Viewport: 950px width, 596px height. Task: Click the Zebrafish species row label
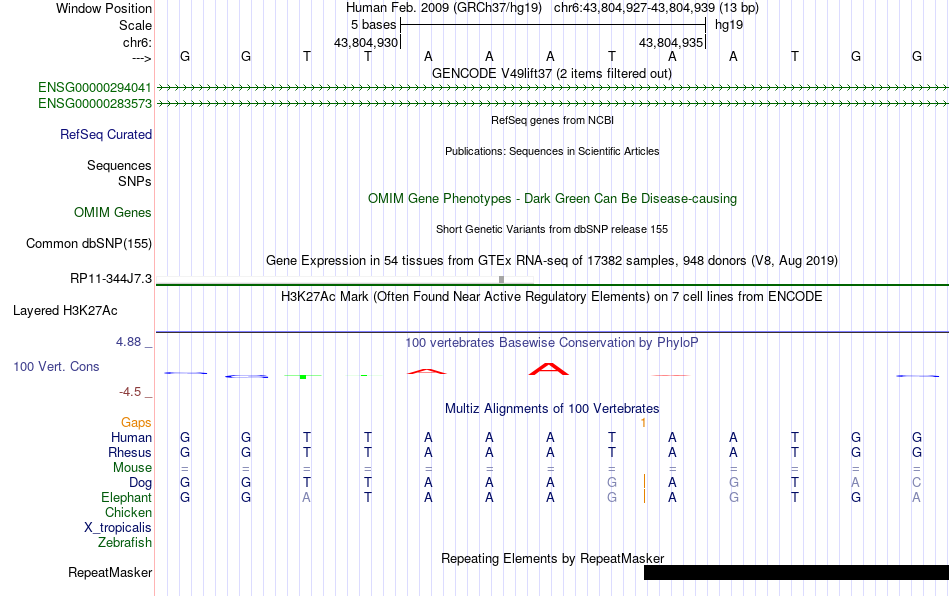[x=125, y=543]
